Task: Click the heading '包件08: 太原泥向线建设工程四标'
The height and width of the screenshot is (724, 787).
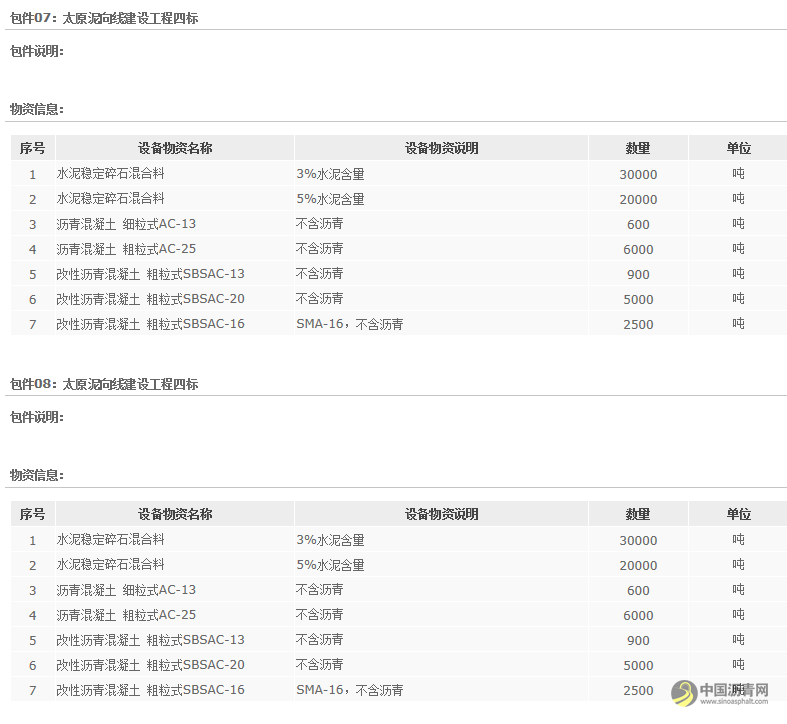Action: click(x=104, y=385)
